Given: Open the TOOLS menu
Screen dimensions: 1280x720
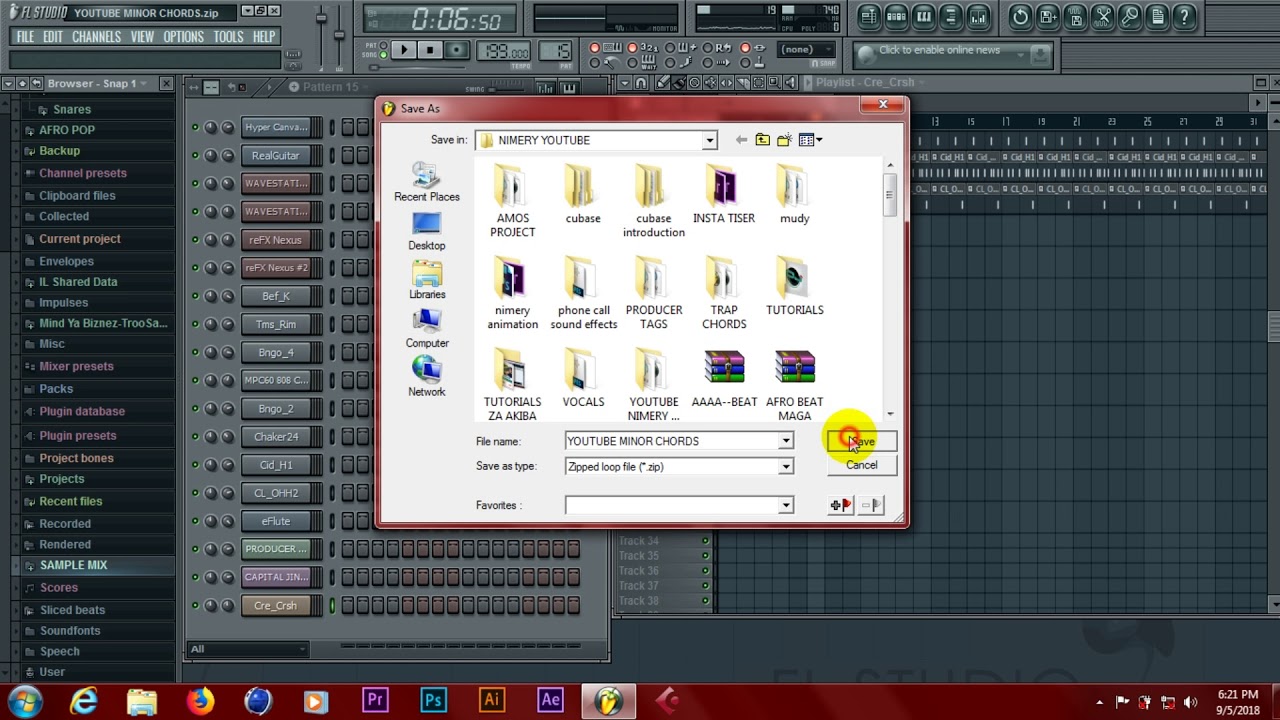Looking at the screenshot, I should 228,37.
